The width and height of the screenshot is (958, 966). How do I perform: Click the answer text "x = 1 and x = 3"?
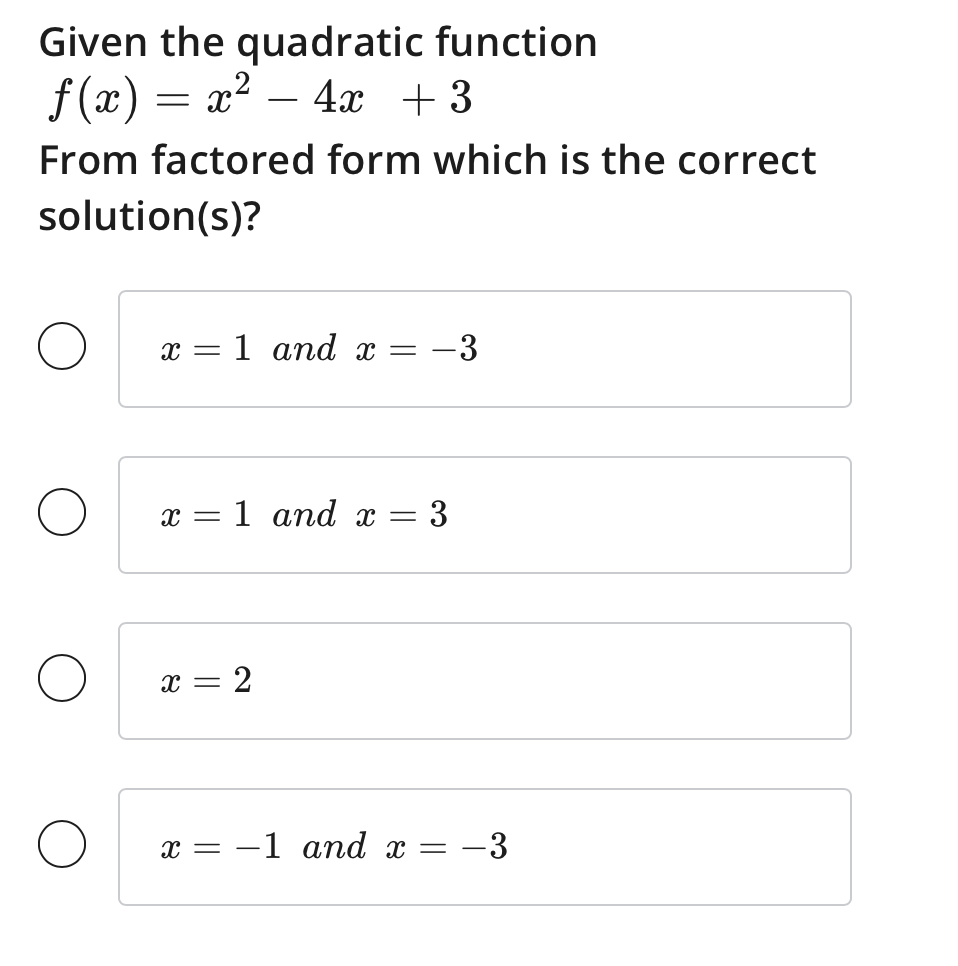click(x=305, y=514)
